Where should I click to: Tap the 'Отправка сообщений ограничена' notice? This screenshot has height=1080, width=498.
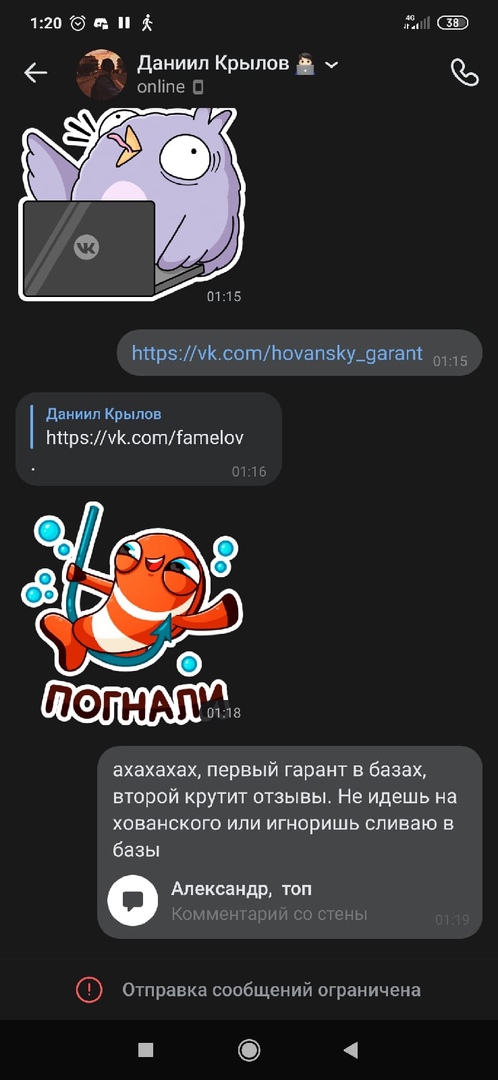[271, 990]
